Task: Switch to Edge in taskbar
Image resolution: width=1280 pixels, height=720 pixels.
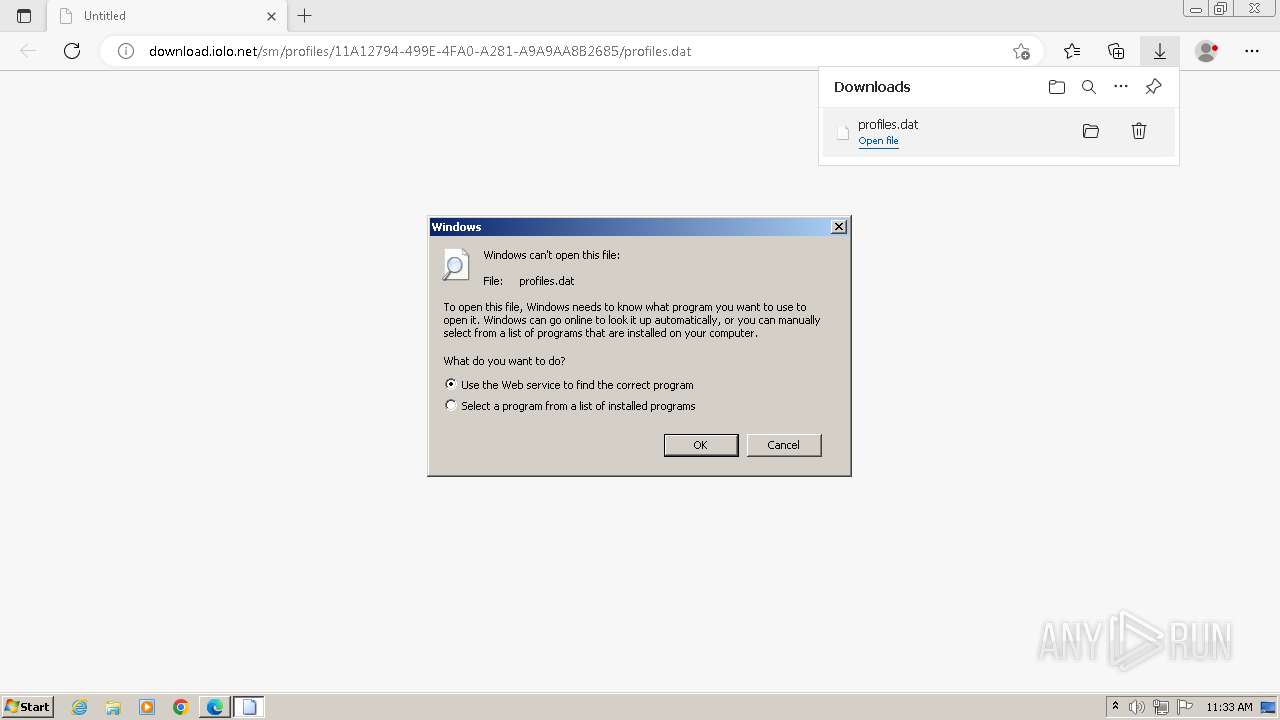Action: [x=215, y=707]
